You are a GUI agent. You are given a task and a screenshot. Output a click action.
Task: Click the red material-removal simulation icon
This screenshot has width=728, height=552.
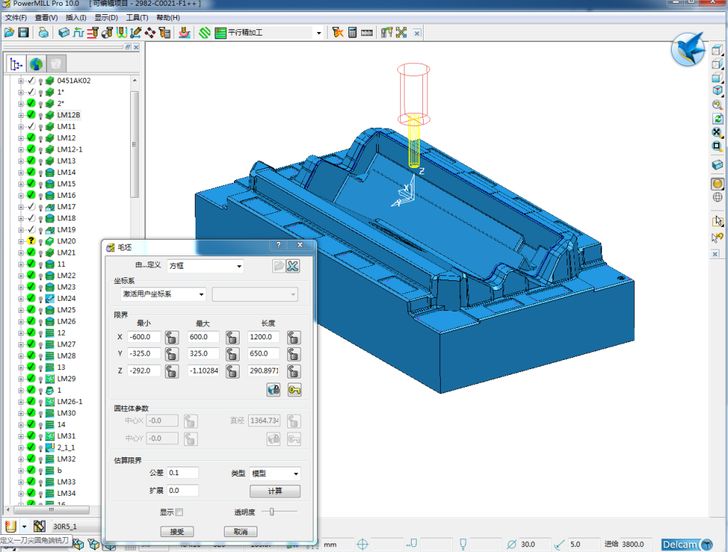click(185, 32)
